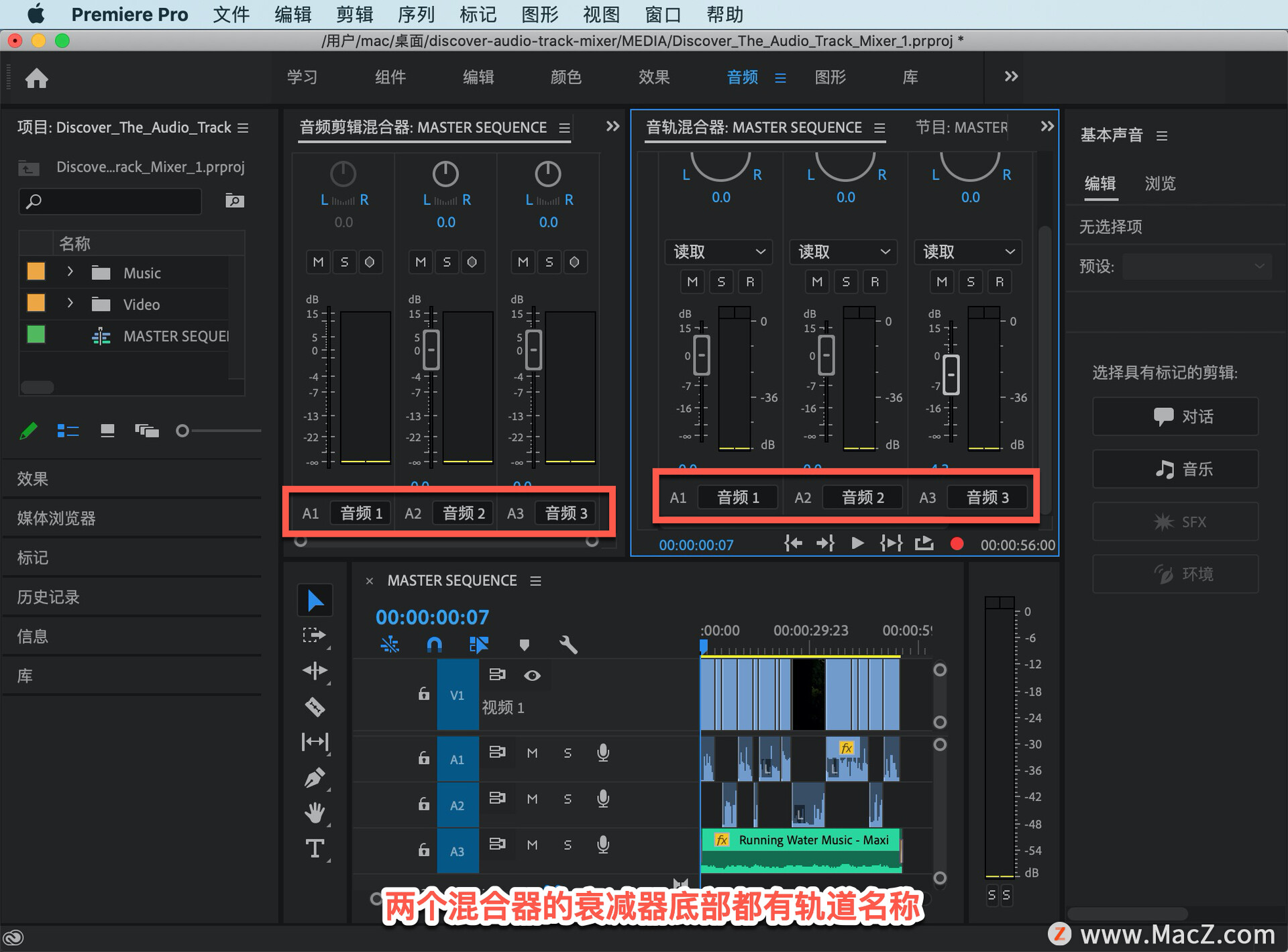
Task: Click the Home icon
Action: (x=37, y=78)
